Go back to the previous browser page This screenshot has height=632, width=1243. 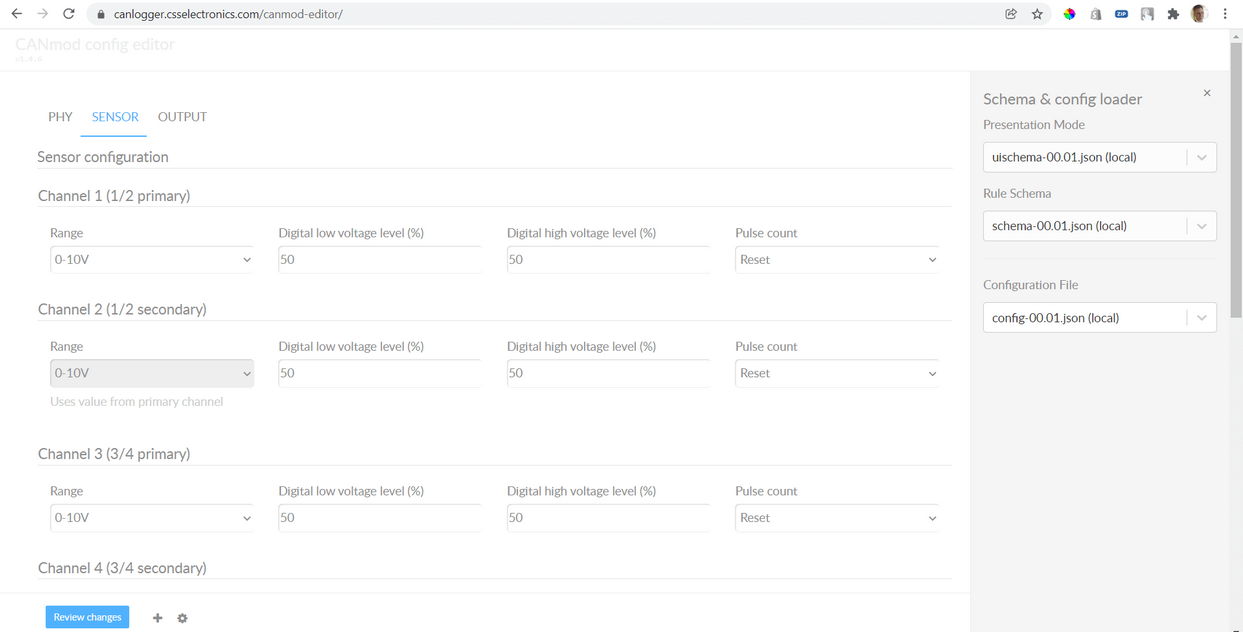point(17,14)
